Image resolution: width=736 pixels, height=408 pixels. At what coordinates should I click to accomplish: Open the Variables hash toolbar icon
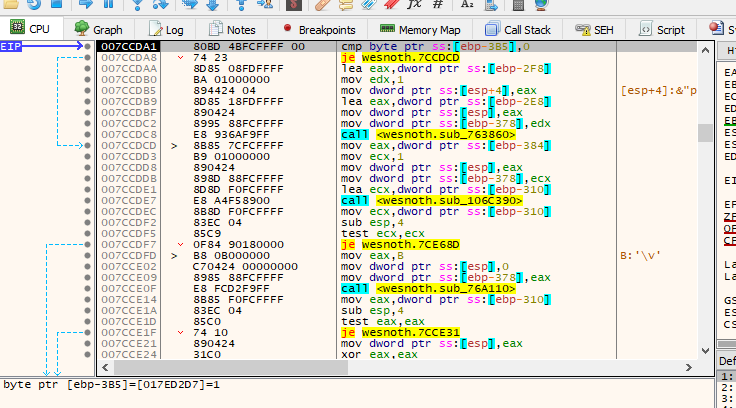tap(437, 5)
